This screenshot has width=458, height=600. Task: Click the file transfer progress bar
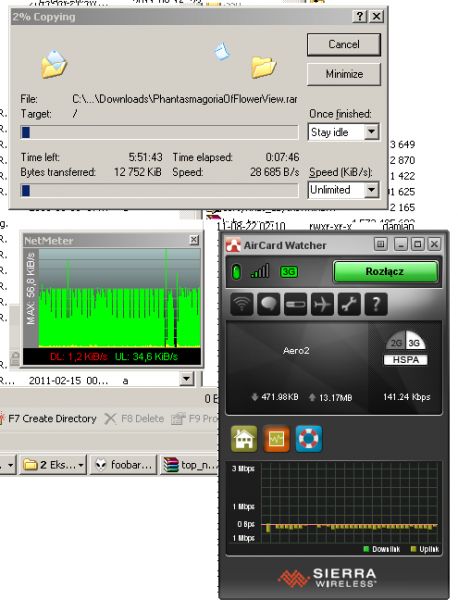coord(159,132)
